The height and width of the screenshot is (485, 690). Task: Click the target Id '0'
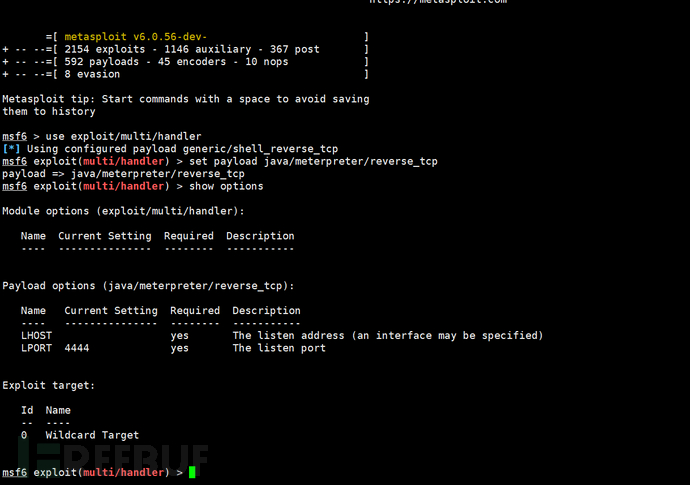tap(24, 435)
